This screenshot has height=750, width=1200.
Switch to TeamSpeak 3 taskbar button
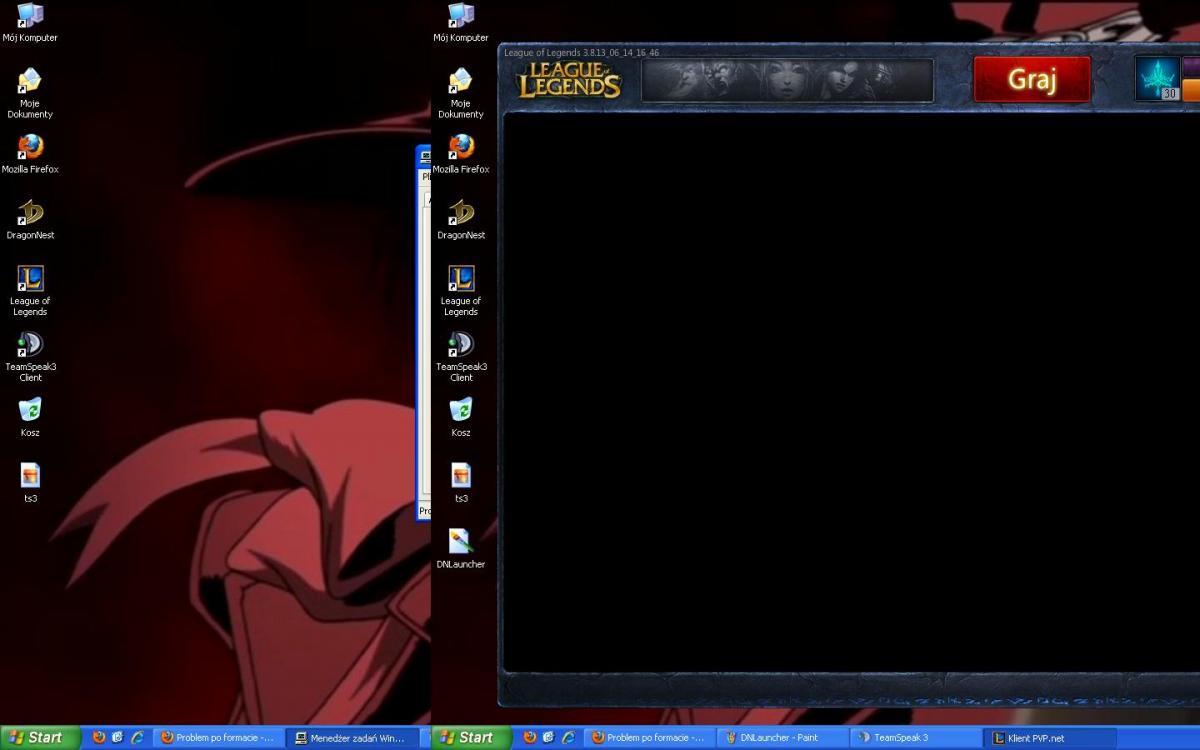(x=916, y=738)
